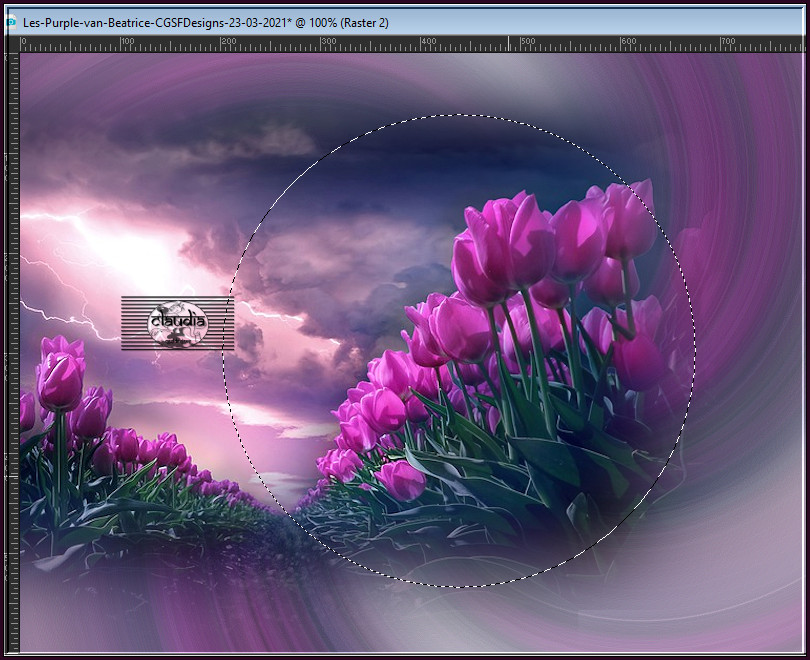The height and width of the screenshot is (660, 810).
Task: Click the document icon in the title bar
Action: pos(10,22)
